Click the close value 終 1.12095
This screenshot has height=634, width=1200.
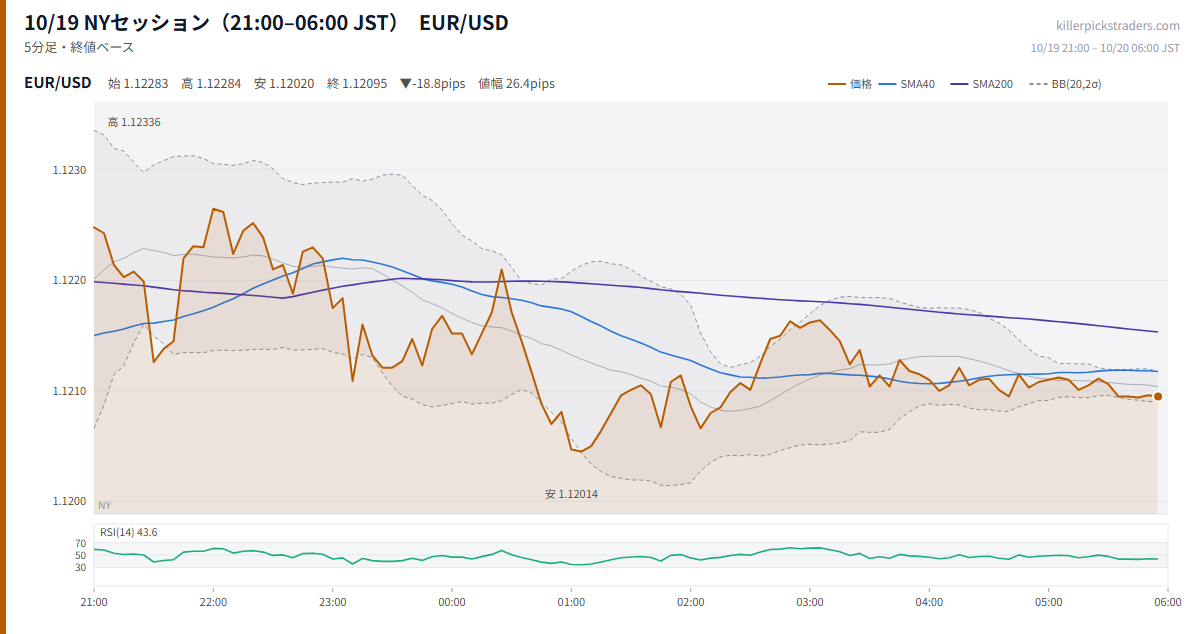coord(357,84)
